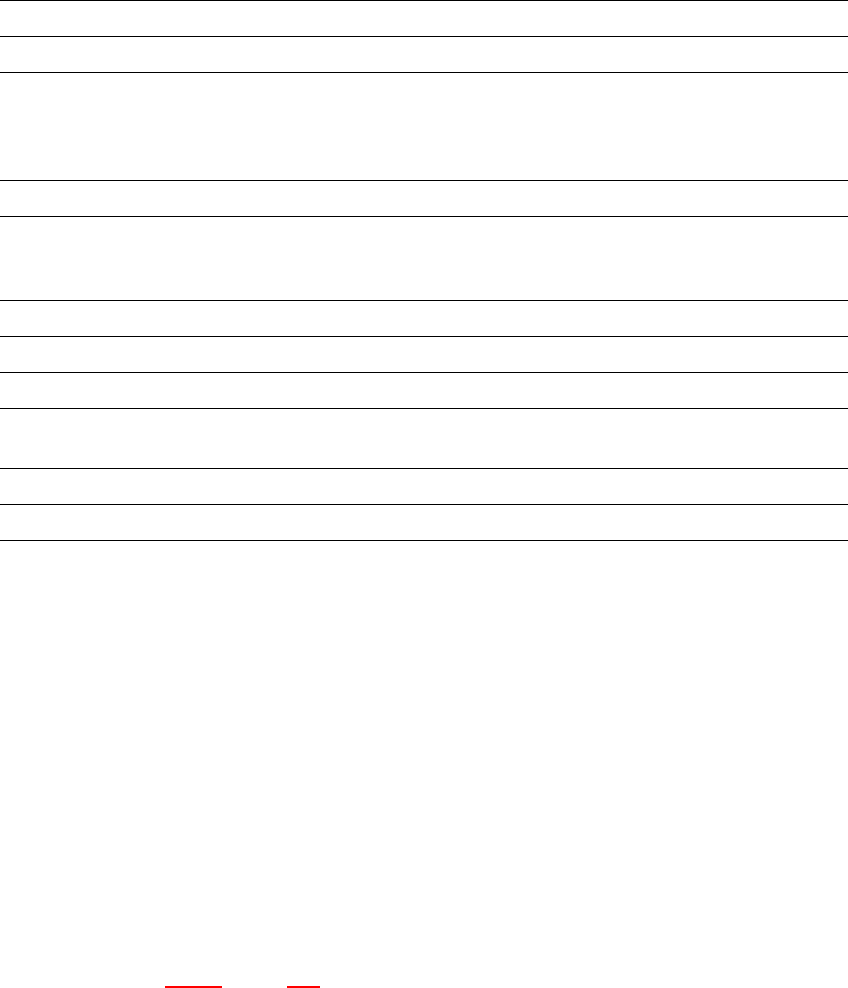This screenshot has width=848, height=988.
Task: Select the tallest empty row in the table
Action: pyautogui.click(x=424, y=126)
